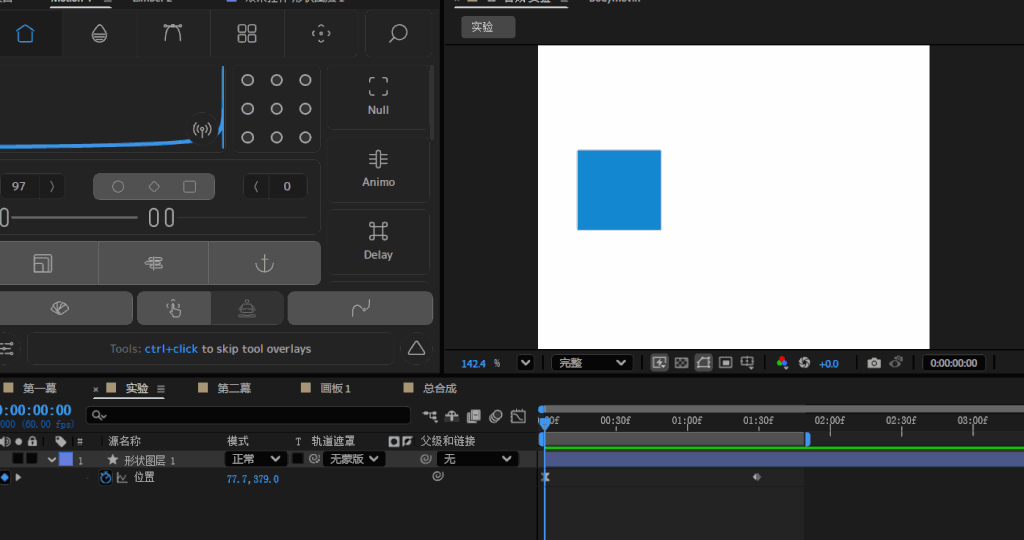Click the Animo tool button

tap(378, 169)
